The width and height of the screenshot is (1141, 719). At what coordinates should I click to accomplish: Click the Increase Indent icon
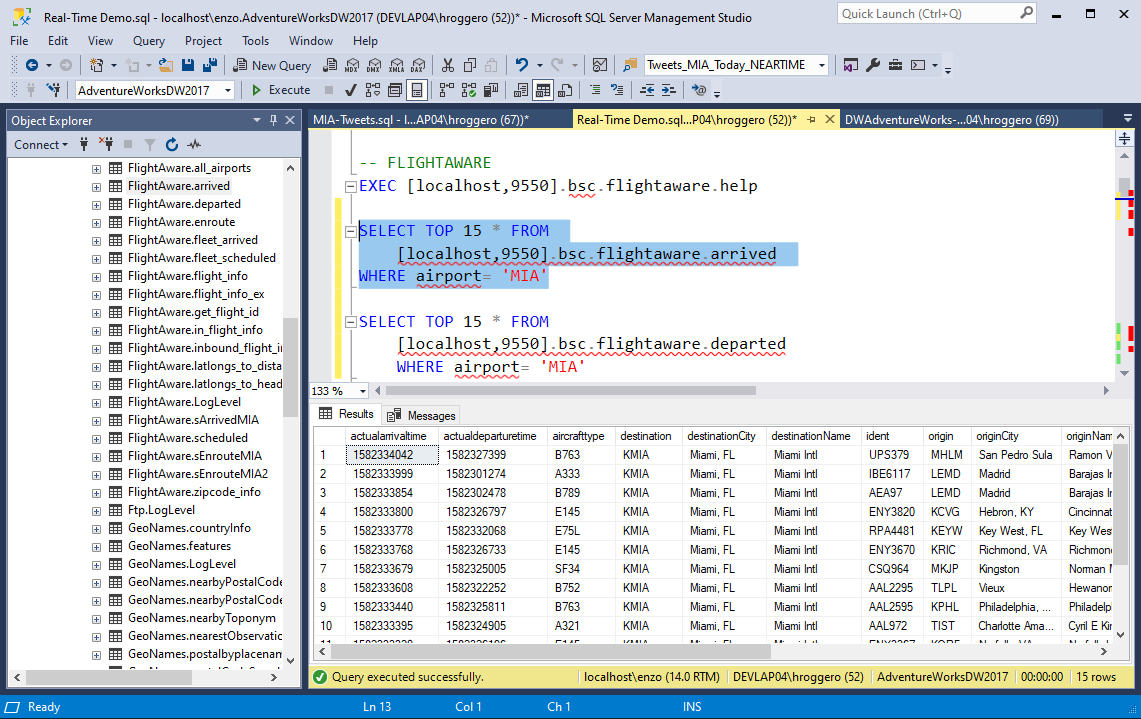tap(669, 90)
